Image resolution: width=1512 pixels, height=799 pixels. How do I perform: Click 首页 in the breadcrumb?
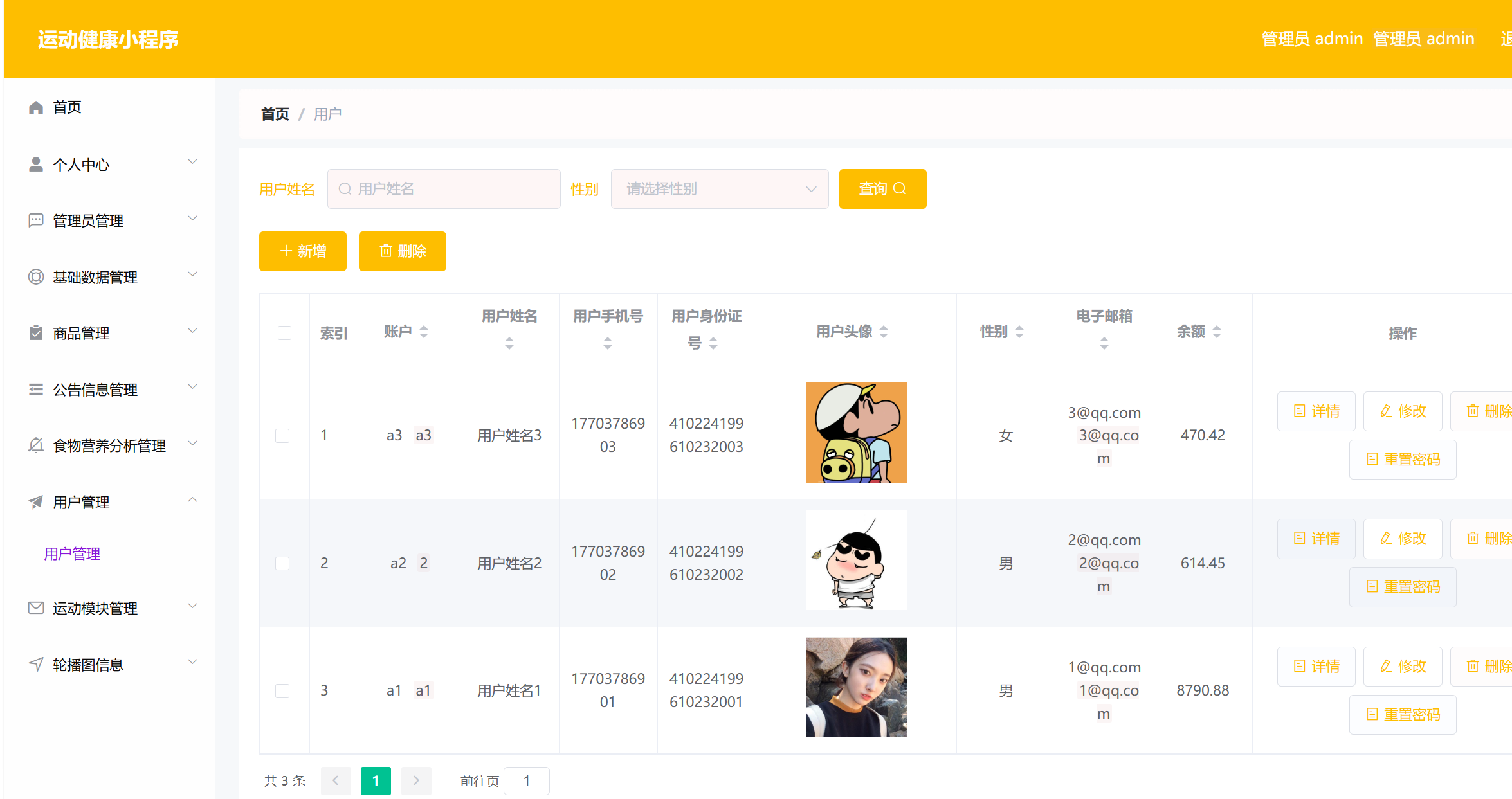click(x=274, y=114)
